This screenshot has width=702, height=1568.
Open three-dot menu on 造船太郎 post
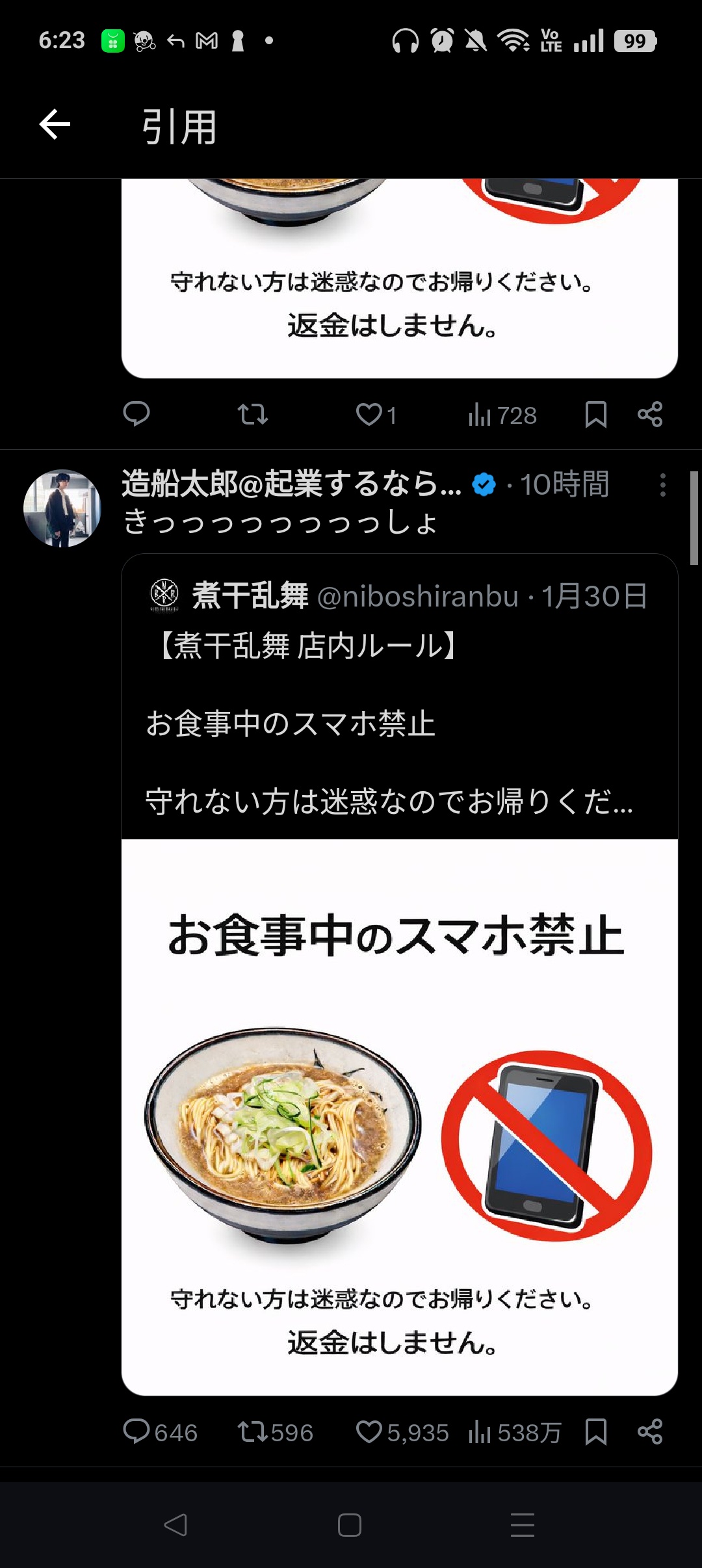pyautogui.click(x=662, y=485)
